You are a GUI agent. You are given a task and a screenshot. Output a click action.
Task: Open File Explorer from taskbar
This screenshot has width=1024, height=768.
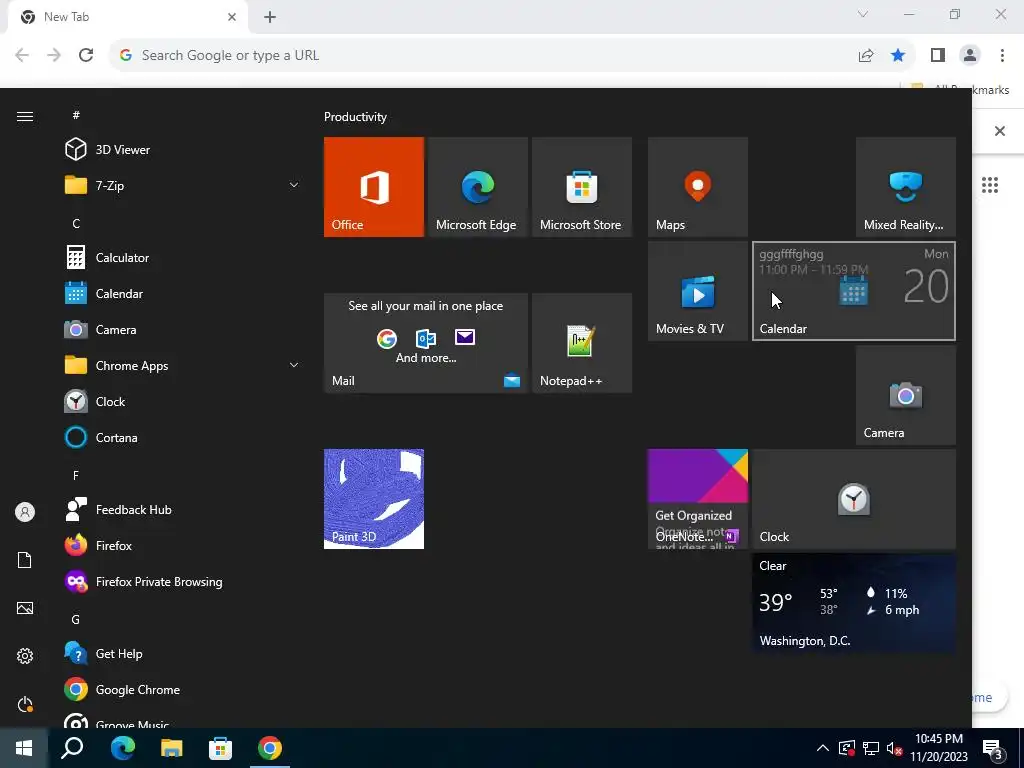click(171, 748)
